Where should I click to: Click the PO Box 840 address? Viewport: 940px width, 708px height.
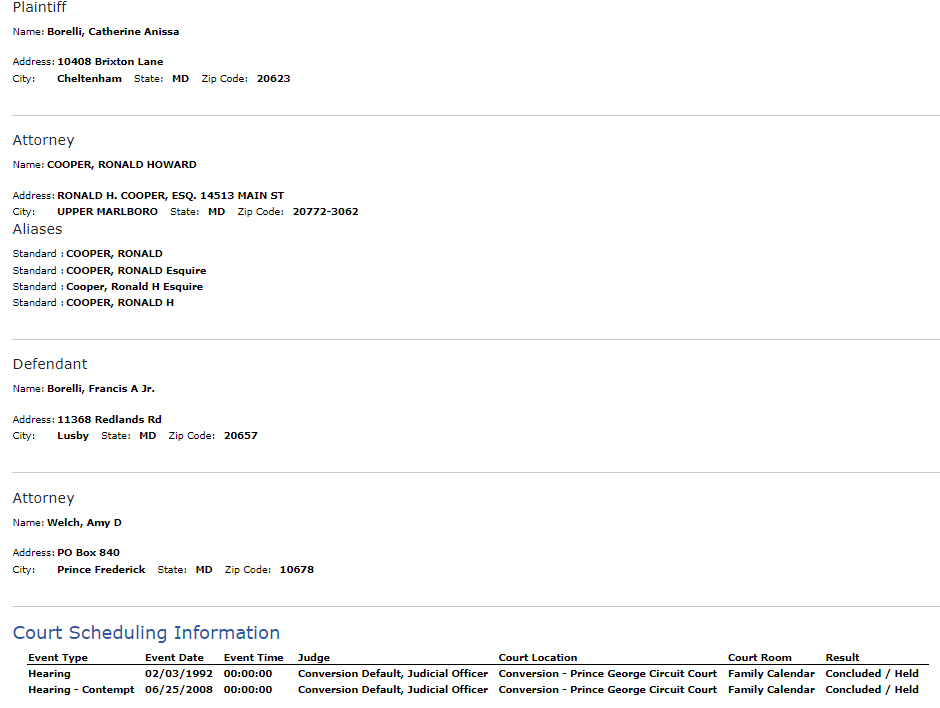coord(89,553)
